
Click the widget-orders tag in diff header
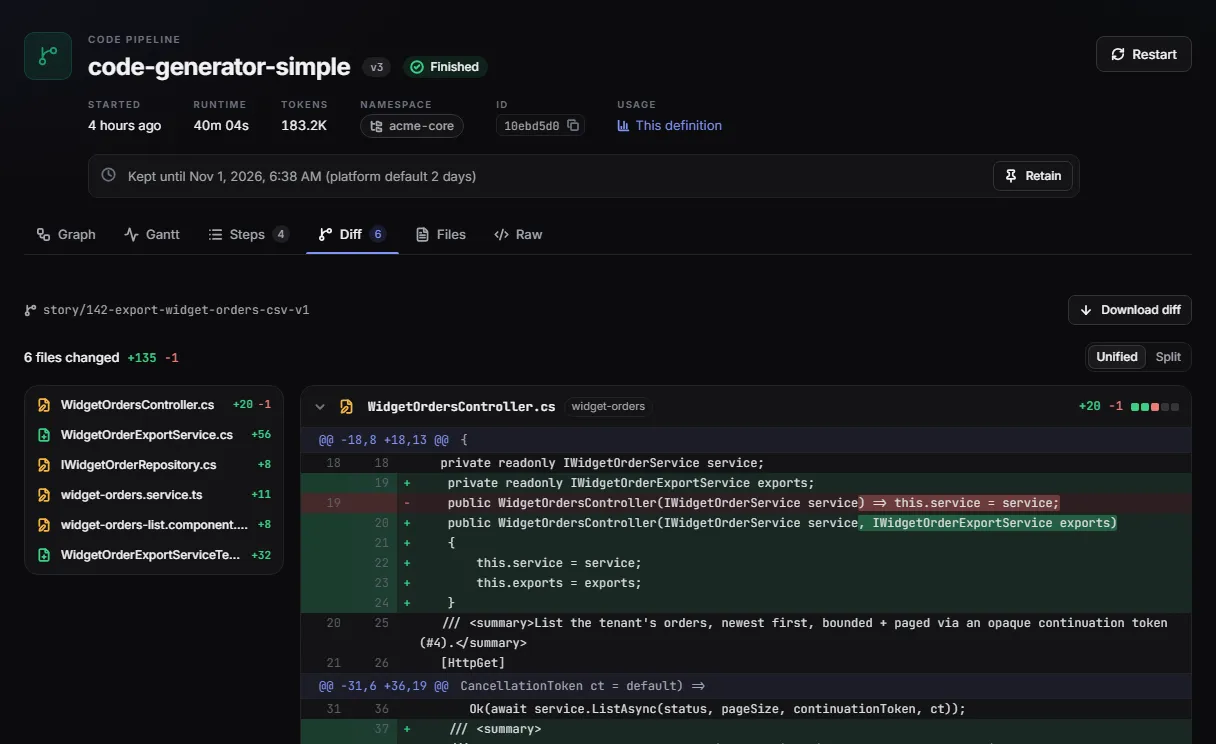608,407
